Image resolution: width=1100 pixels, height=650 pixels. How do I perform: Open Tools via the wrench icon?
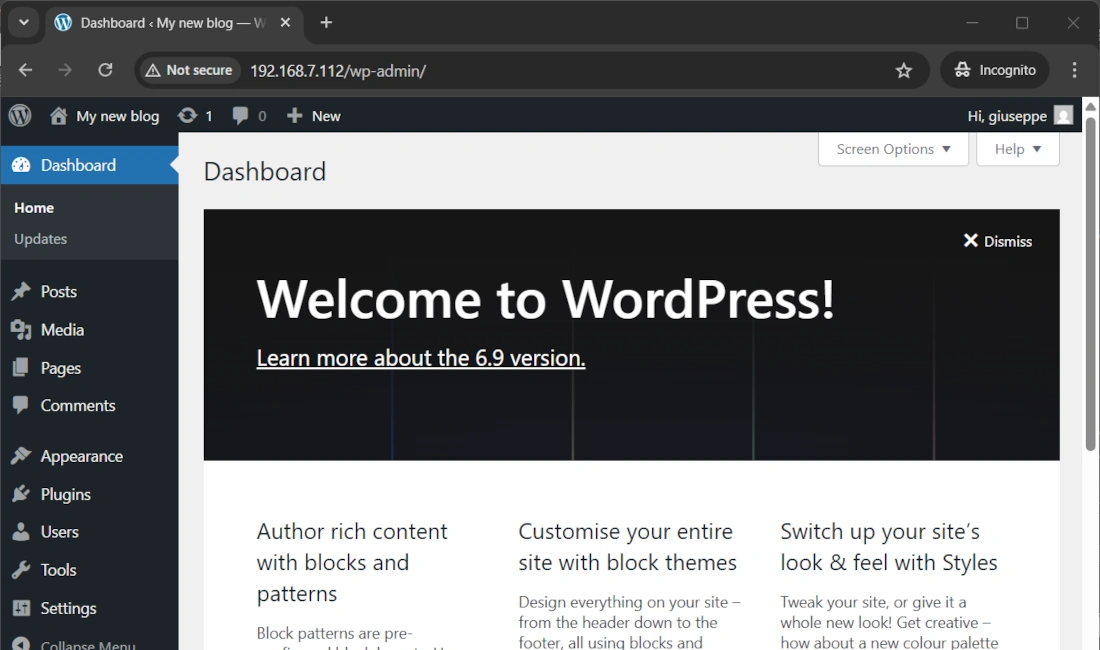click(22, 570)
